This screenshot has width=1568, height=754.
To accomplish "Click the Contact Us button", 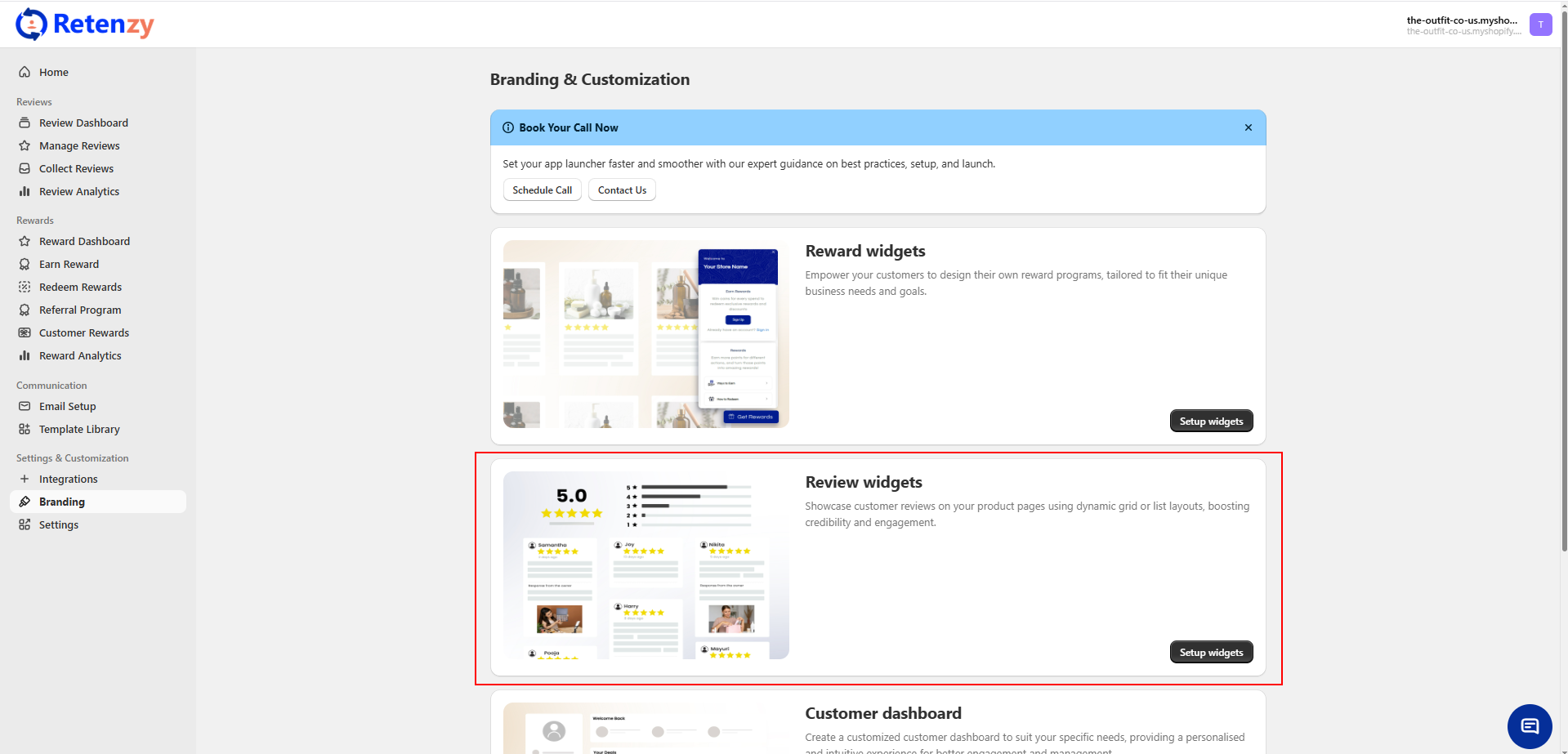I will (x=622, y=190).
